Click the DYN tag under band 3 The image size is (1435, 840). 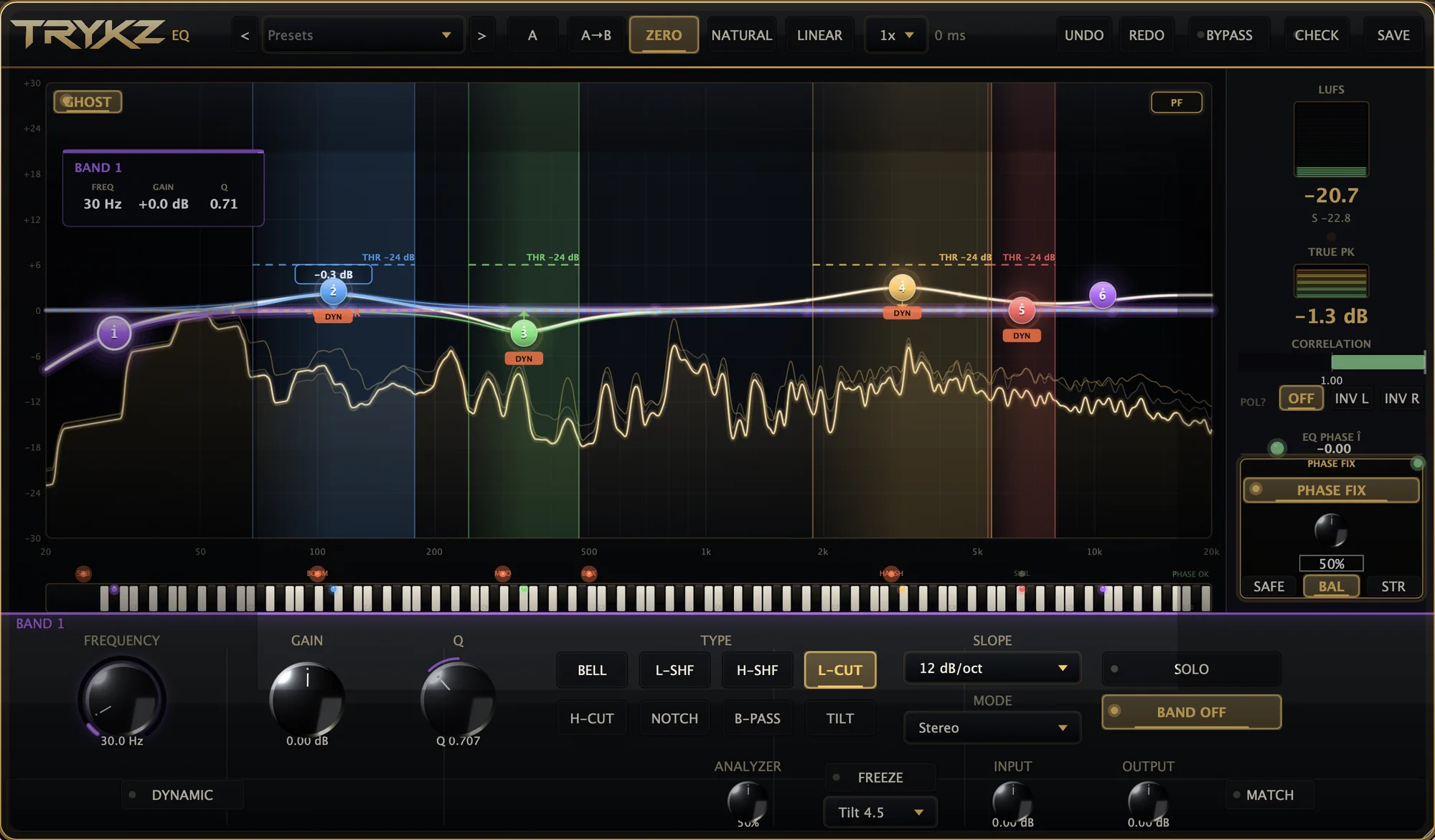524,359
